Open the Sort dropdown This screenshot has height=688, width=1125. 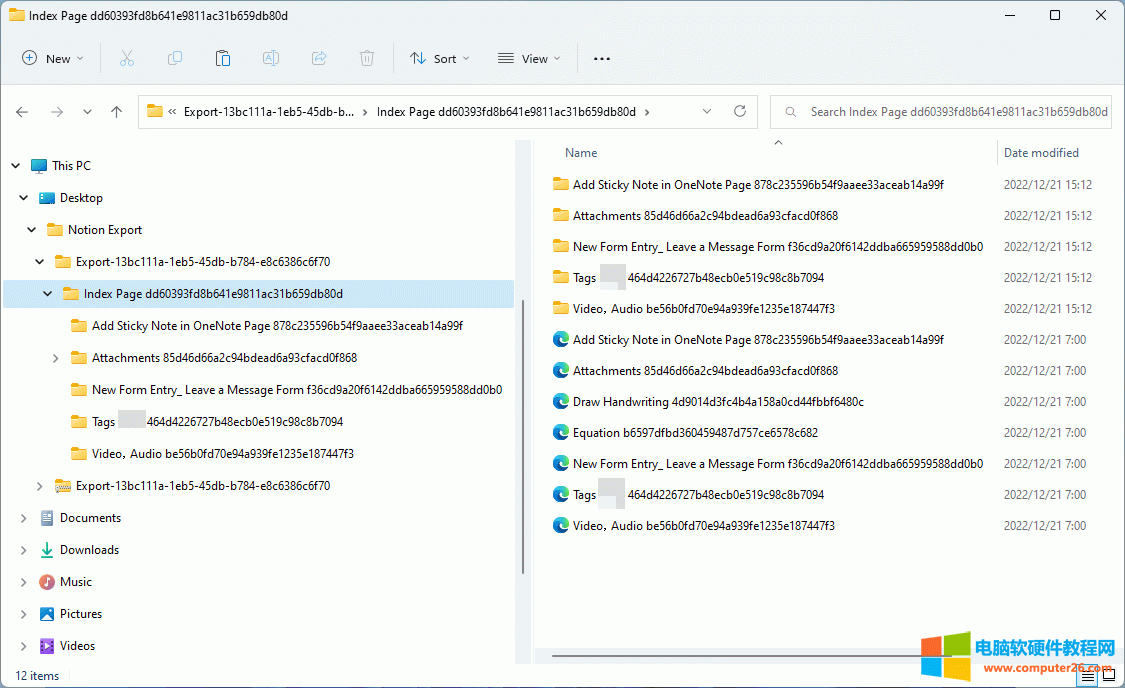tap(440, 58)
